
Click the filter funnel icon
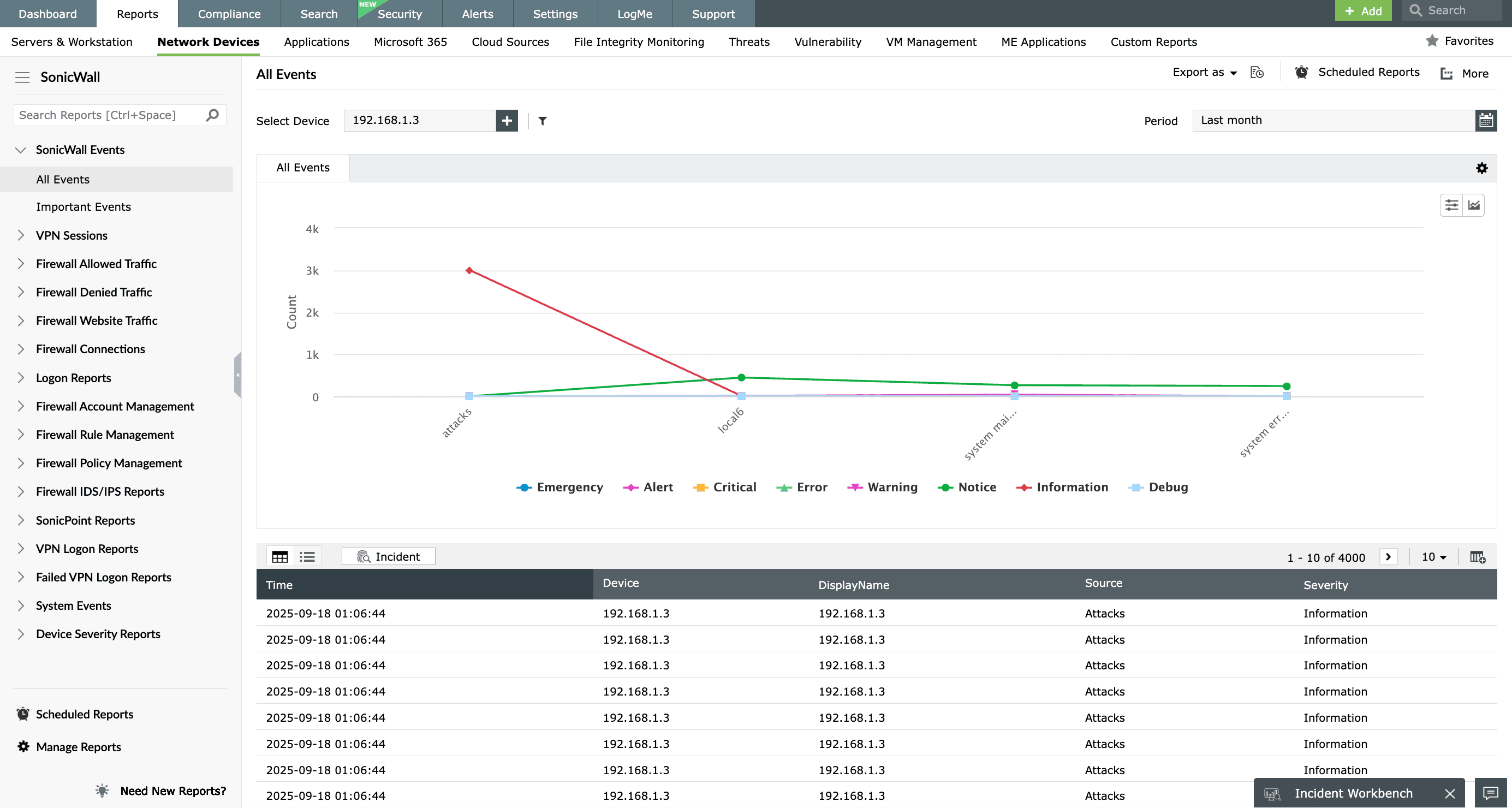click(x=543, y=121)
